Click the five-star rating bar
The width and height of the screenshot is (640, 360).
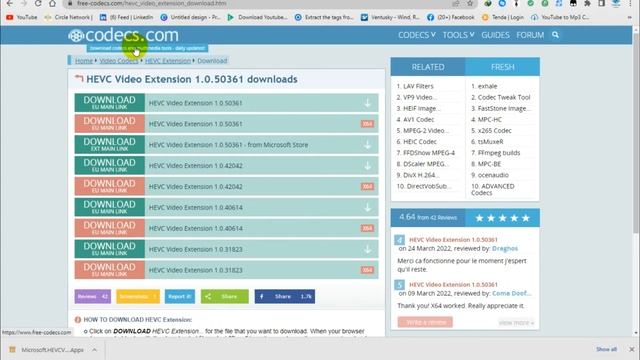[502, 218]
